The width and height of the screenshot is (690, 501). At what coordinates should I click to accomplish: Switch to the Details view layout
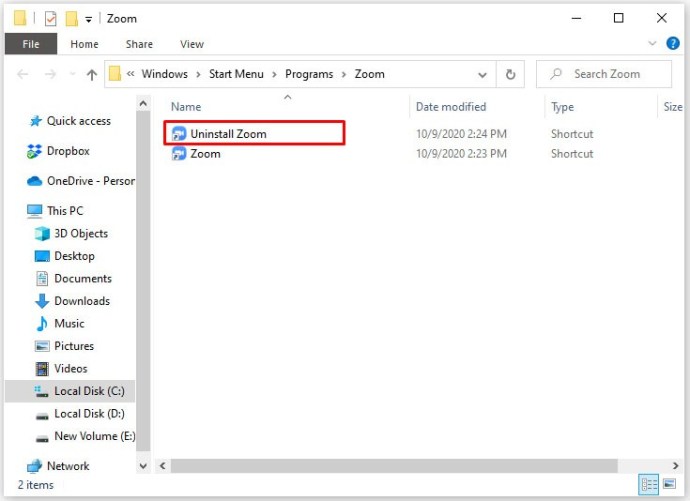tap(649, 485)
